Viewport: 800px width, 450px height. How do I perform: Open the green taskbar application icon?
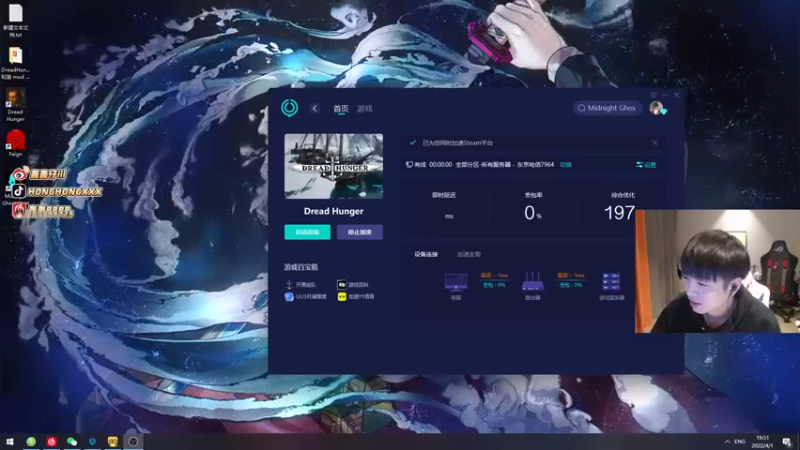pyautogui.click(x=31, y=441)
